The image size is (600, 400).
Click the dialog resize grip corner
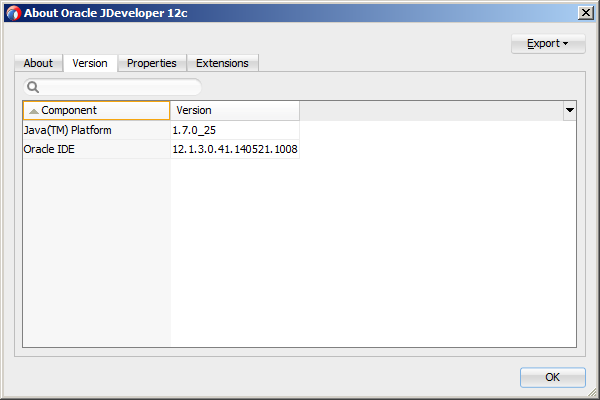click(x=592, y=392)
